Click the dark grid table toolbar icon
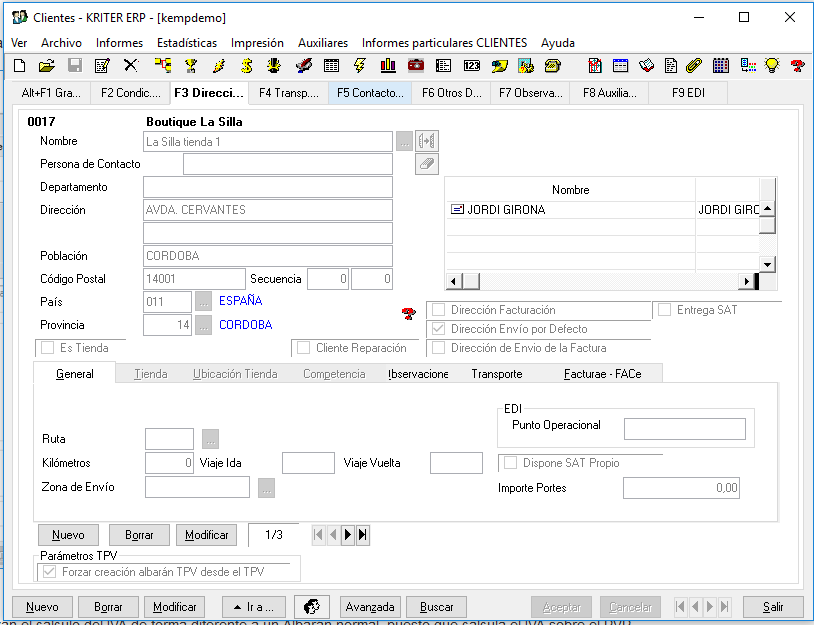The width and height of the screenshot is (814, 625). (721, 65)
